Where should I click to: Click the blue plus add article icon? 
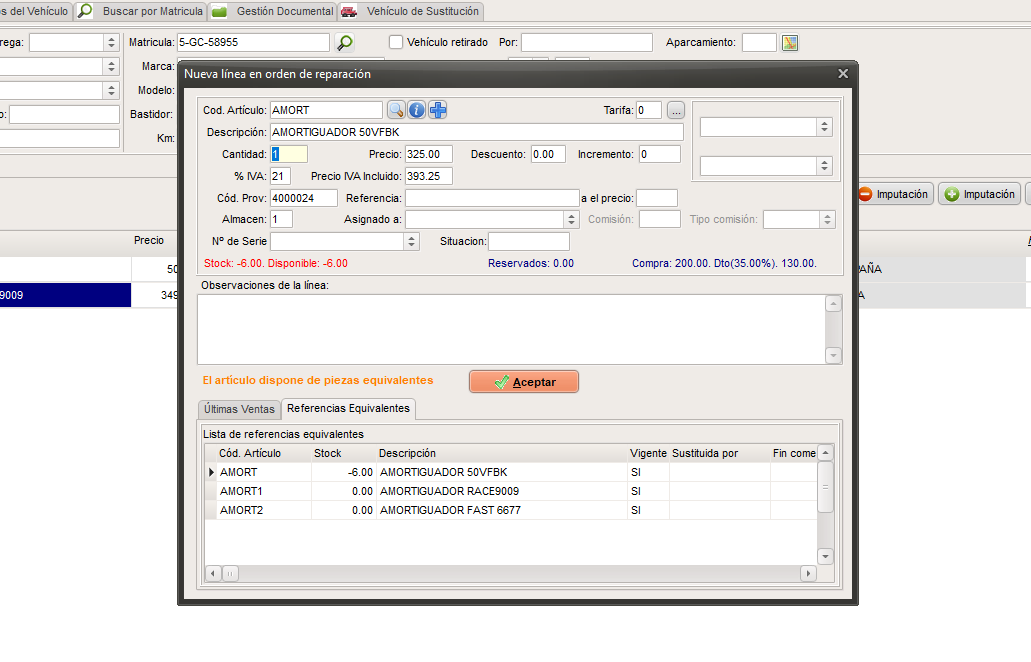click(x=437, y=110)
